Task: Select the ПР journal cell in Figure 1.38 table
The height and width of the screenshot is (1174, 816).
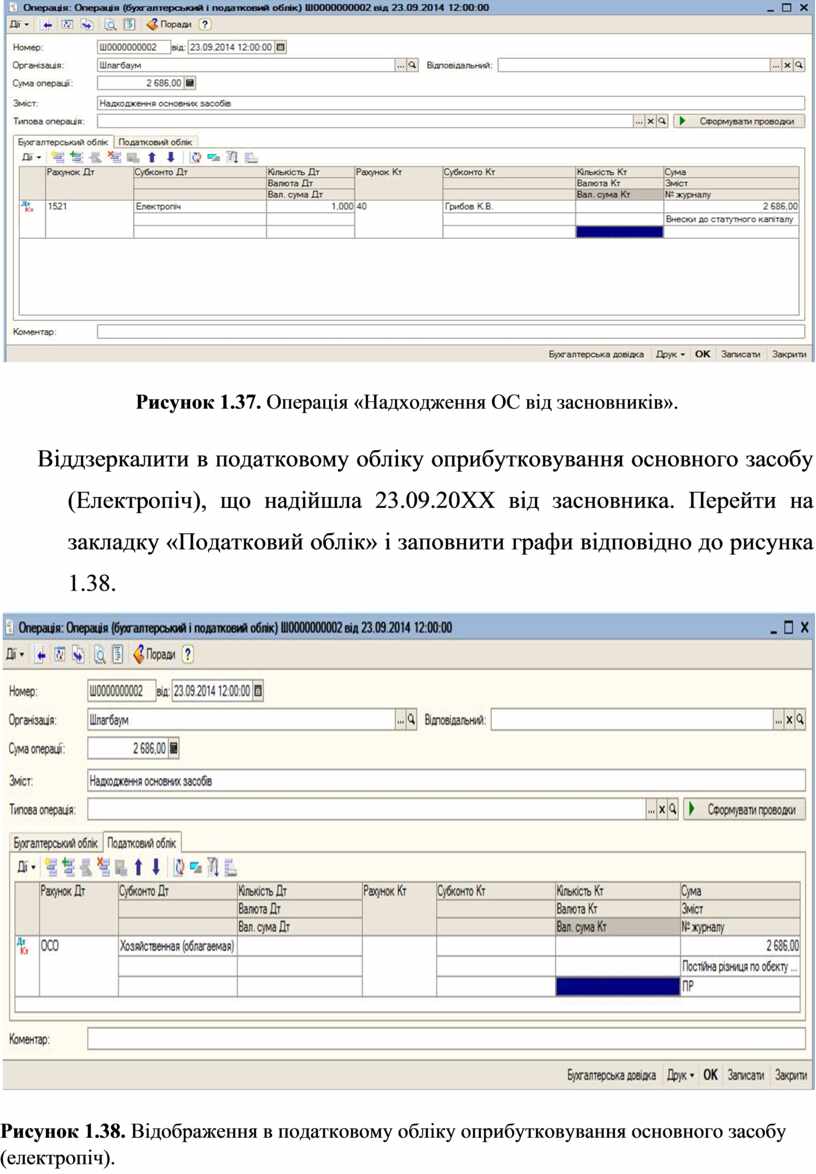Action: tap(740, 986)
